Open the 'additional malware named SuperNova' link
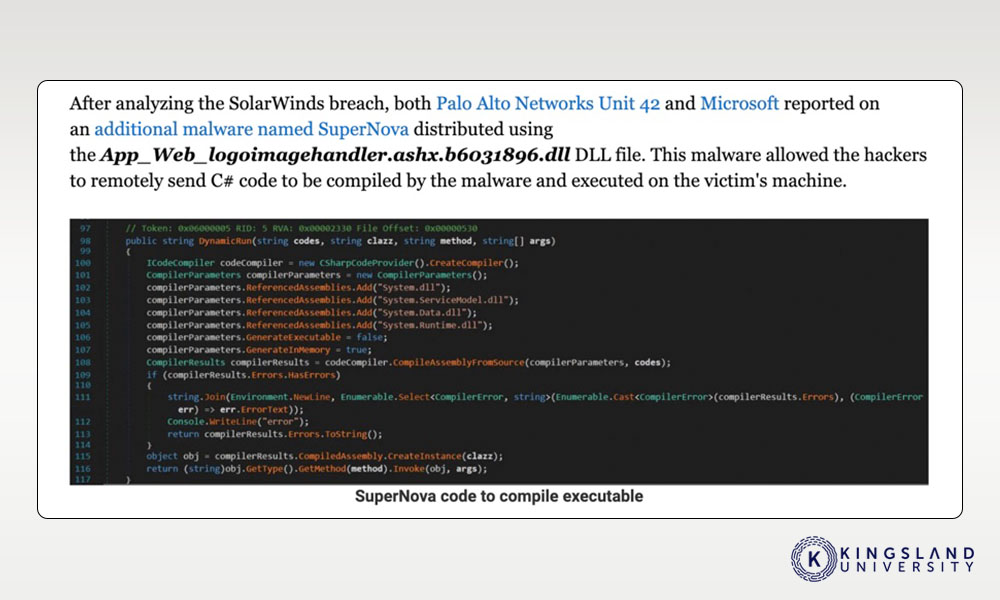The width and height of the screenshot is (1000, 600). [251, 129]
